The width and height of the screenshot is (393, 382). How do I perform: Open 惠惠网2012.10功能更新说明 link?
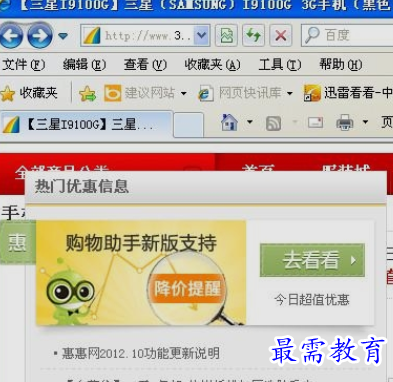[140, 353]
